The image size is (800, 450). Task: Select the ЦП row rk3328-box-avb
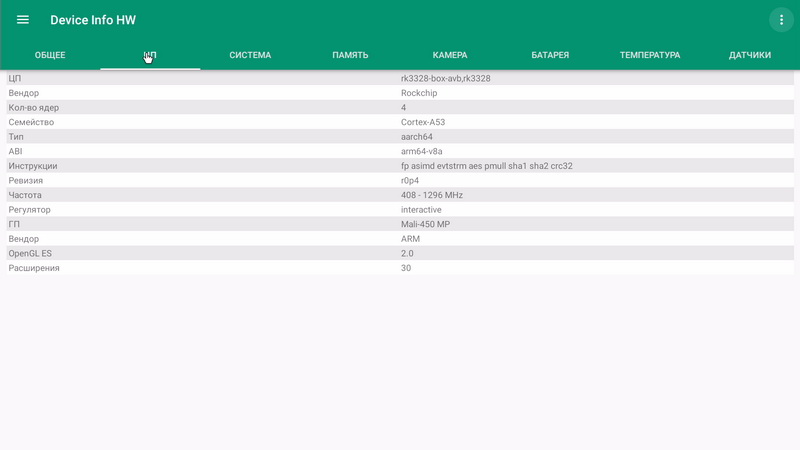[x=400, y=78]
